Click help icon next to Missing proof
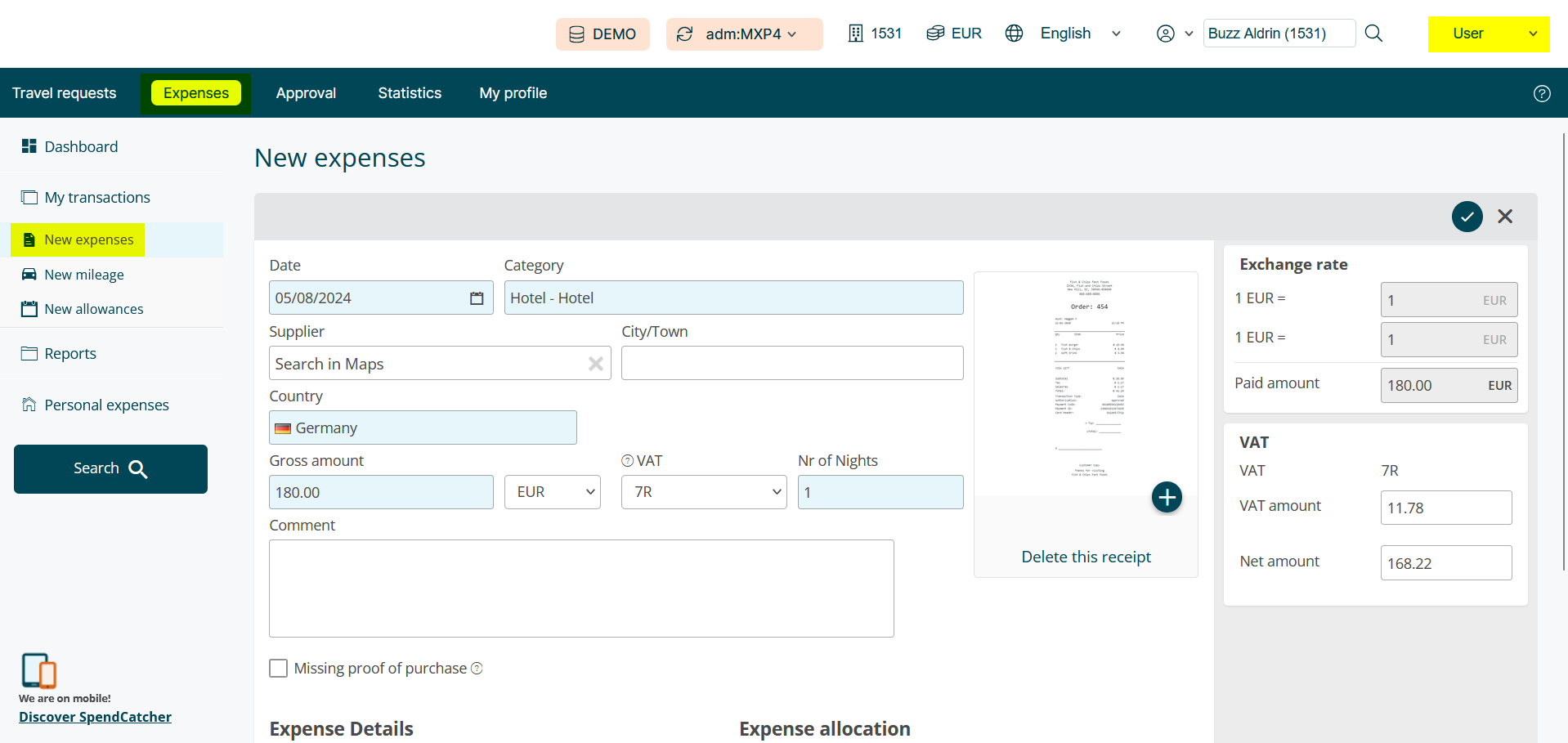1568x743 pixels. [477, 669]
